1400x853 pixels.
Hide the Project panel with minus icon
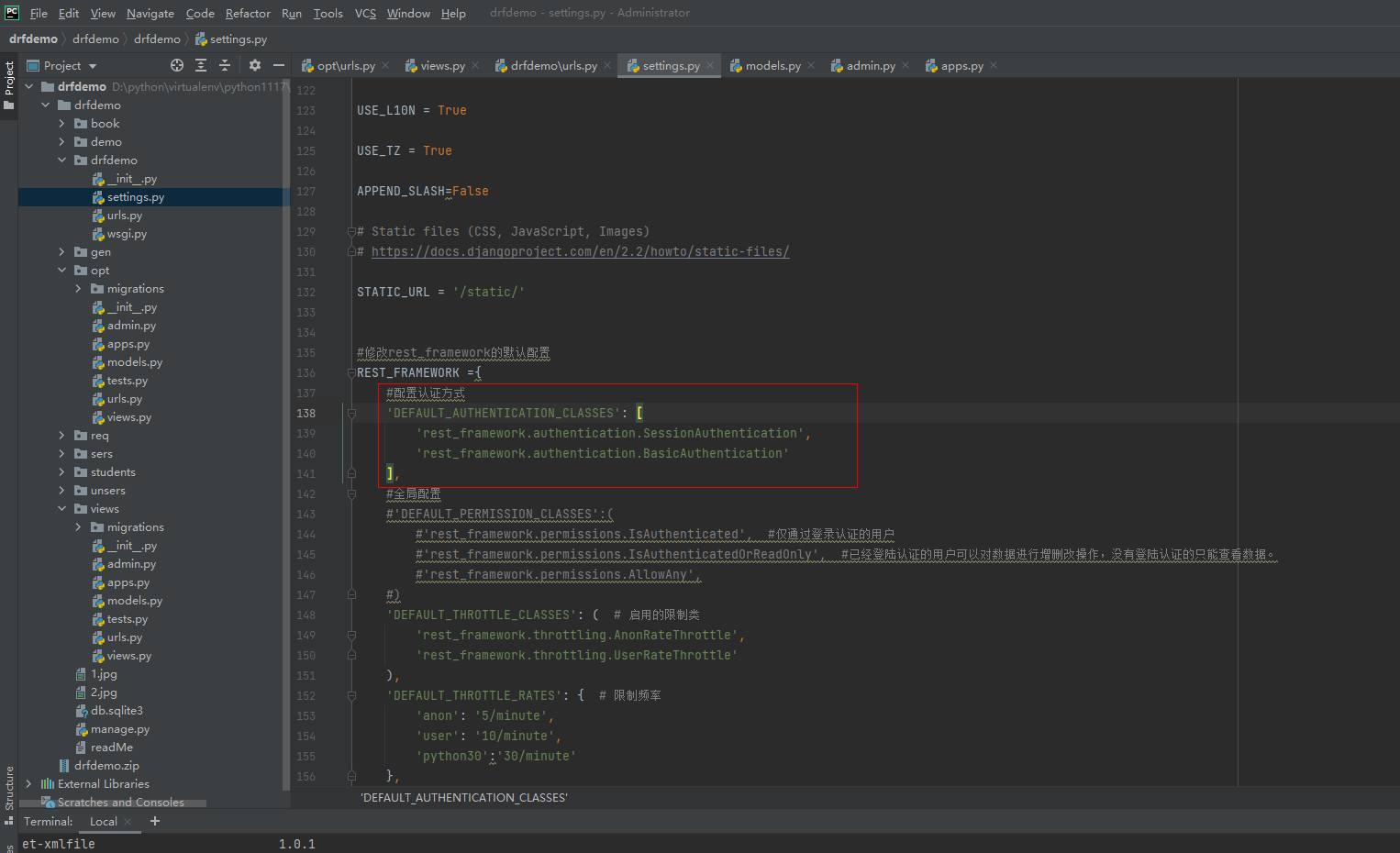click(279, 65)
